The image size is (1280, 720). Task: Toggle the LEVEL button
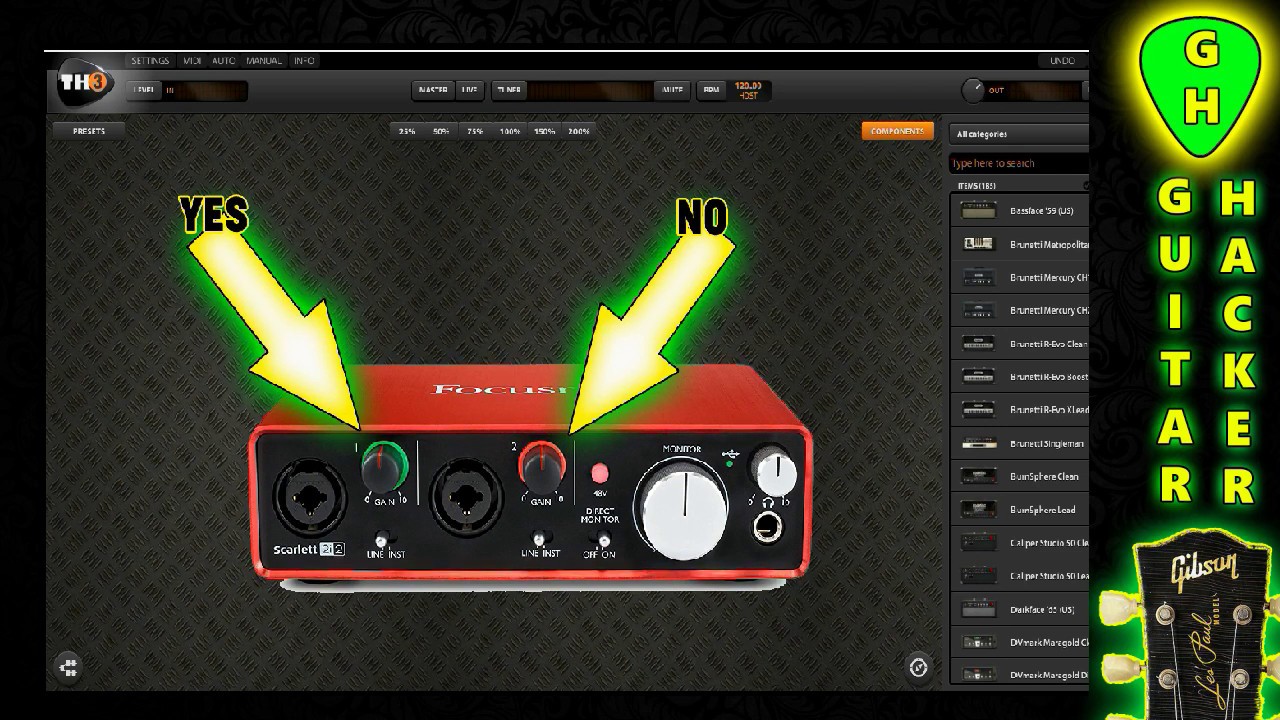pos(144,90)
